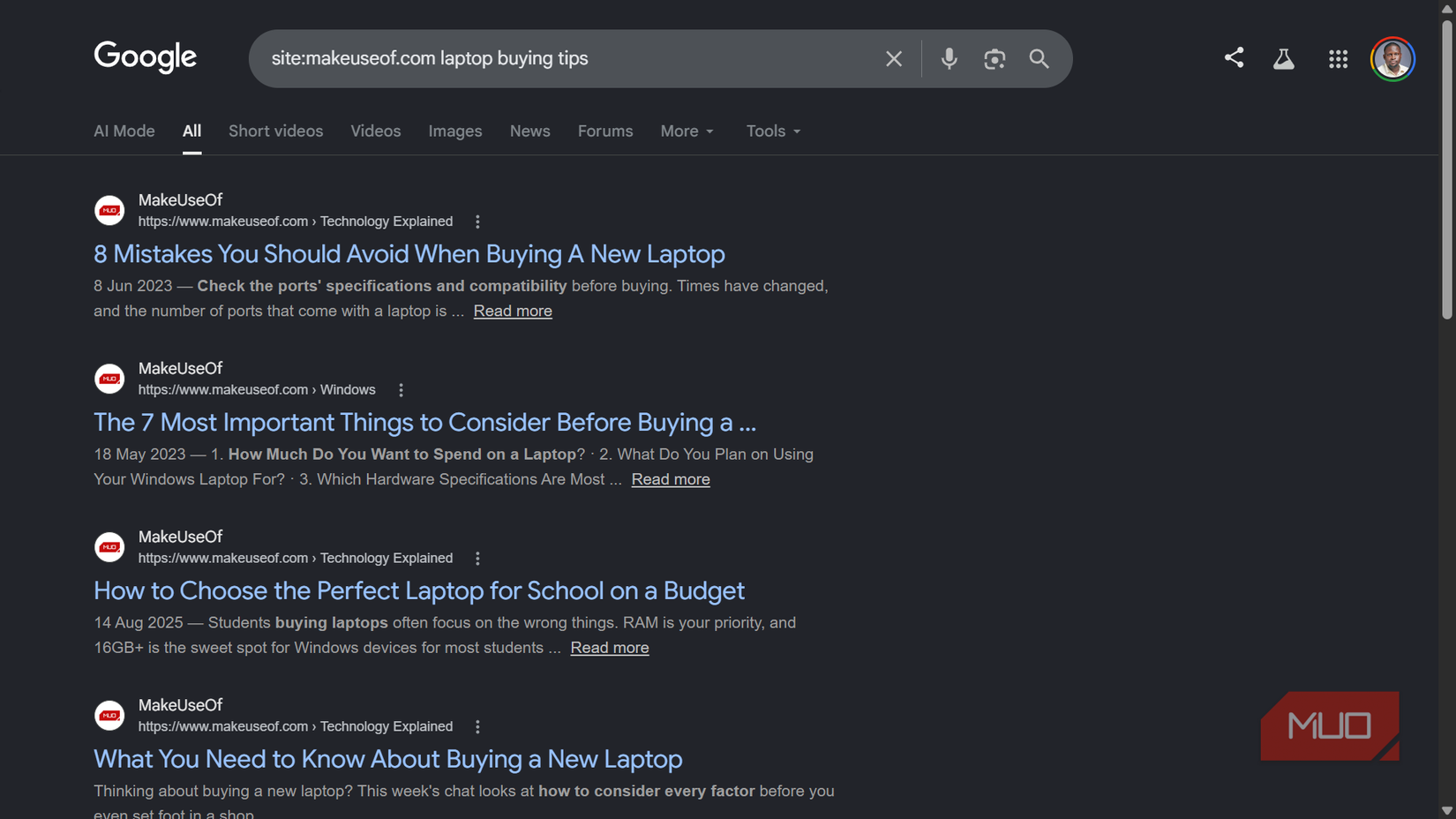Viewport: 1456px width, 819px height.
Task: Click the scrollbar down arrow
Action: (x=1447, y=810)
